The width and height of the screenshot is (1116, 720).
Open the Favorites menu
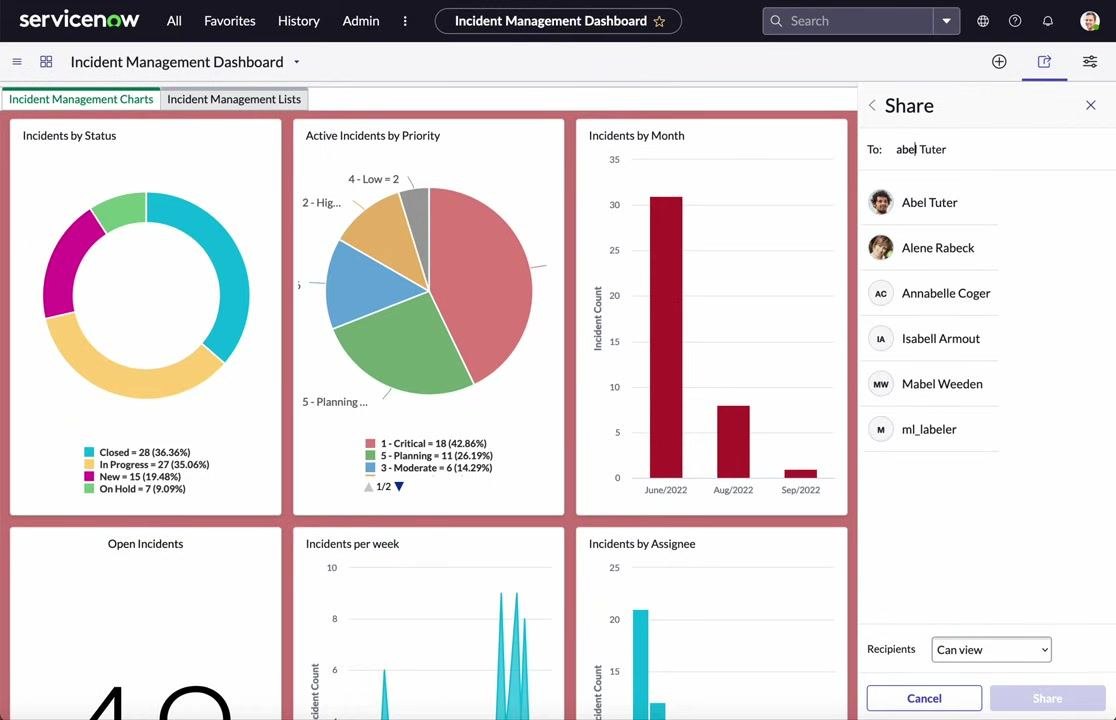coord(229,21)
